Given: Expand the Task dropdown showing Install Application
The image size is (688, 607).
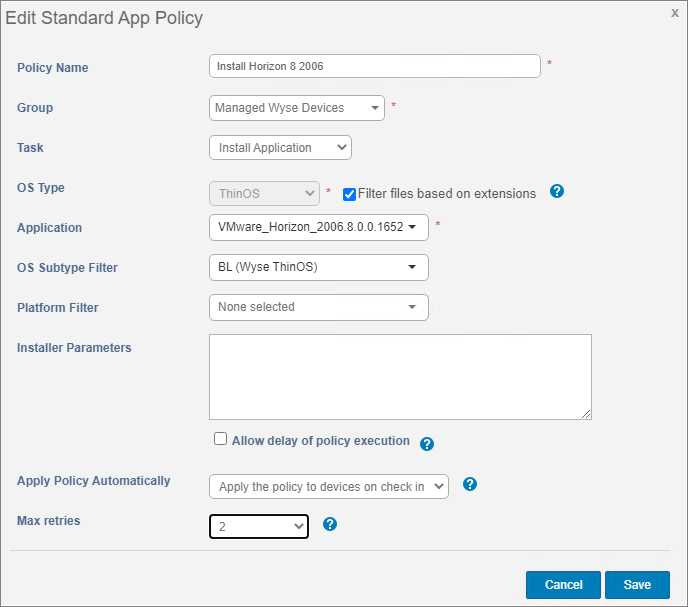Looking at the screenshot, I should pos(280,148).
